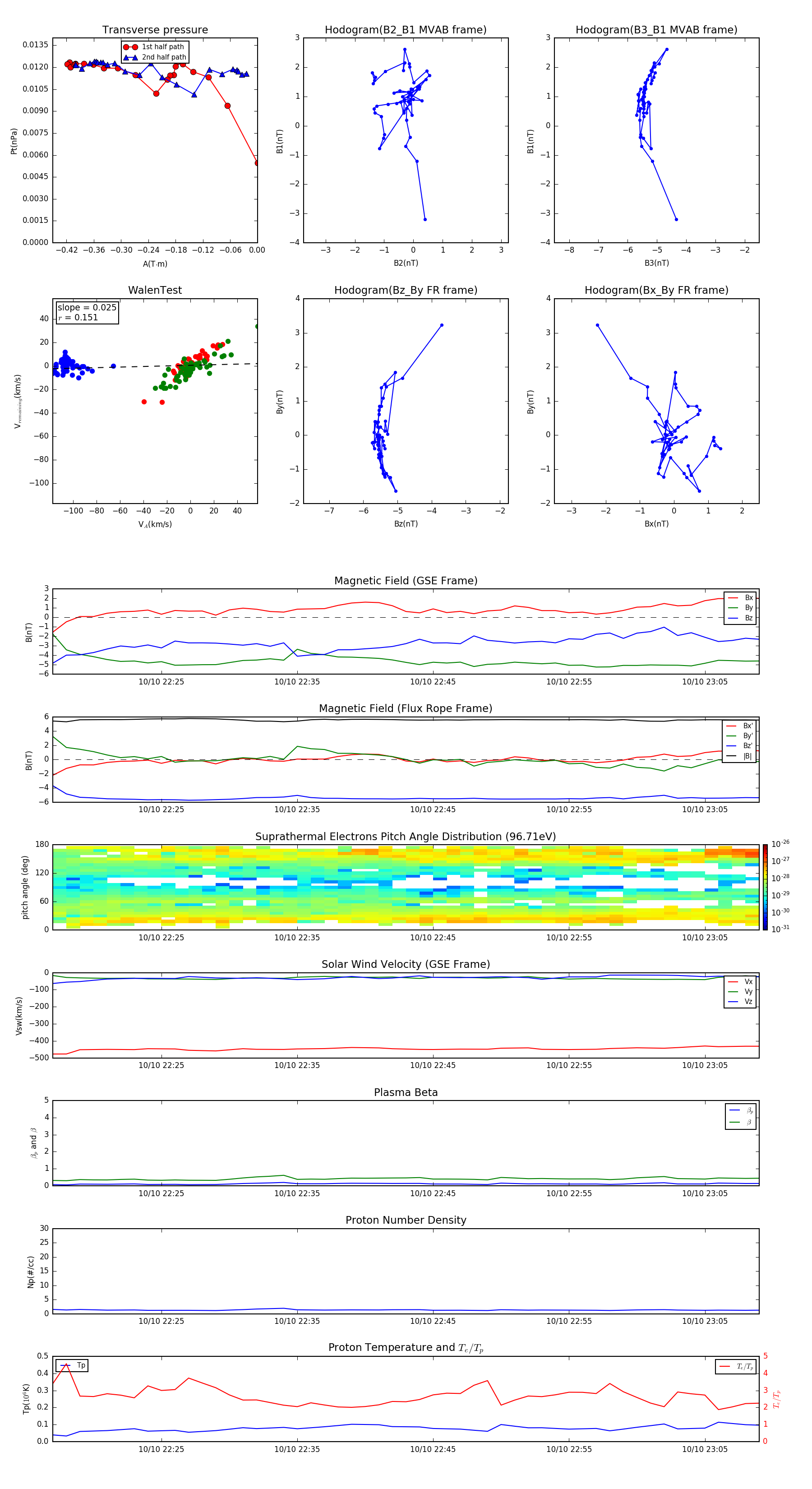Screen dimensions: 812x1489
Task: Click the Np(#/cc) axis label
Action: tap(31, 1272)
